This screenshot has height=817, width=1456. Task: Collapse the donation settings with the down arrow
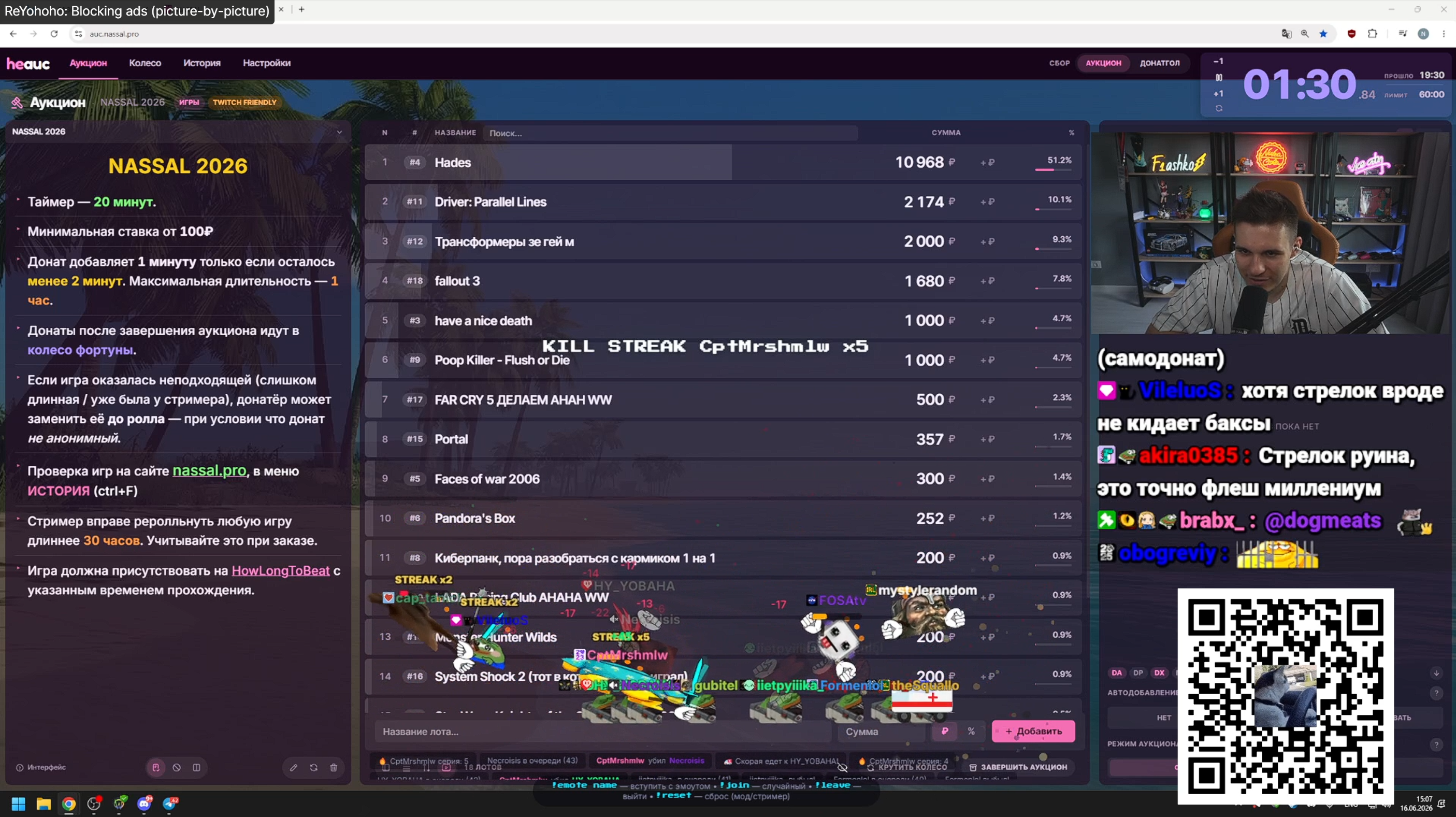coord(1436,673)
